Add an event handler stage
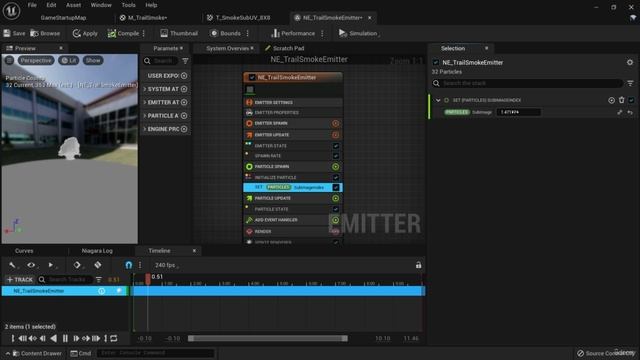Screen dimensions: 640x360 click(x=336, y=220)
